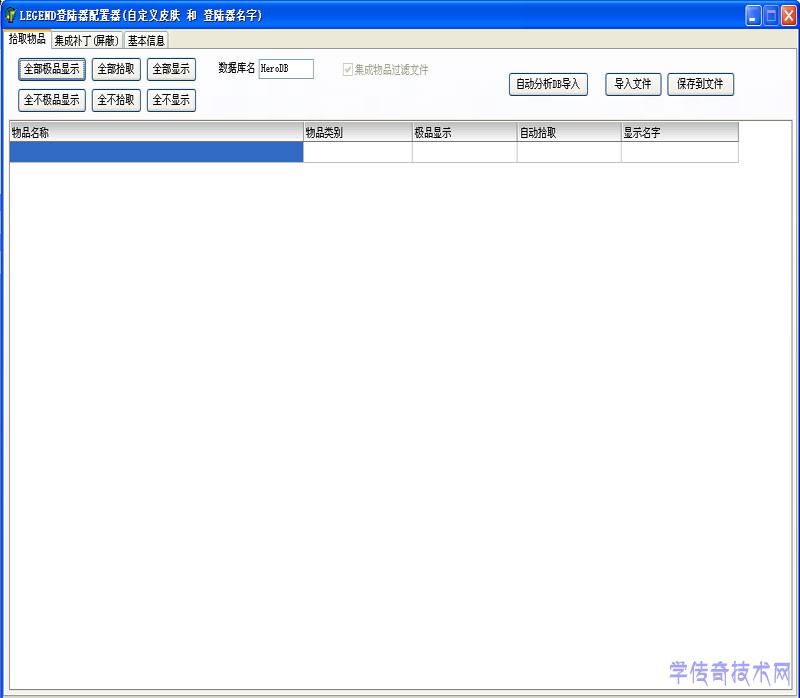Click the 自动拾取 column header
This screenshot has width=800, height=698.
(x=568, y=132)
